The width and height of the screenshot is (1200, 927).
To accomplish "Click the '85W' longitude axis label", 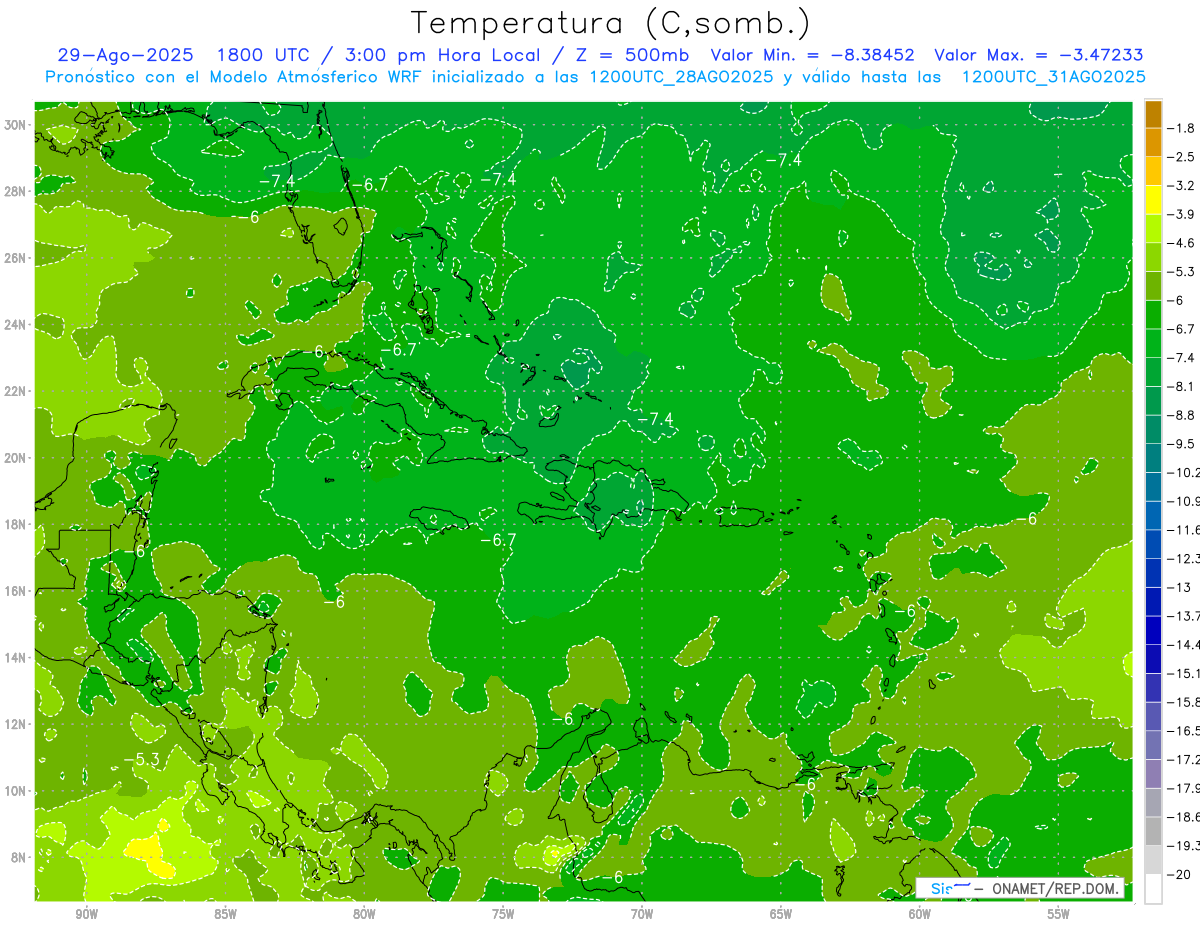I will [x=226, y=914].
